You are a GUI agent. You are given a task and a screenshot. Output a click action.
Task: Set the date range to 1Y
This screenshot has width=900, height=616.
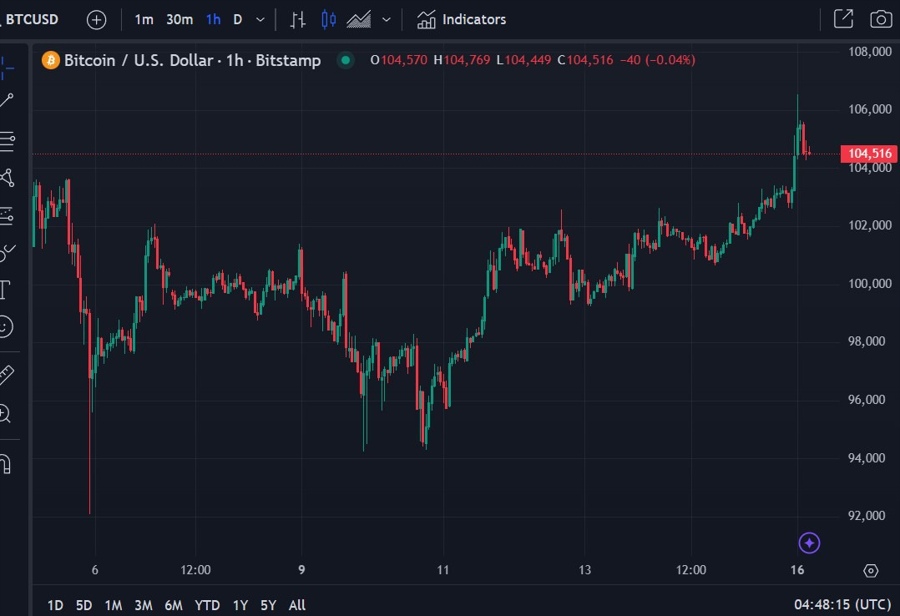click(240, 605)
